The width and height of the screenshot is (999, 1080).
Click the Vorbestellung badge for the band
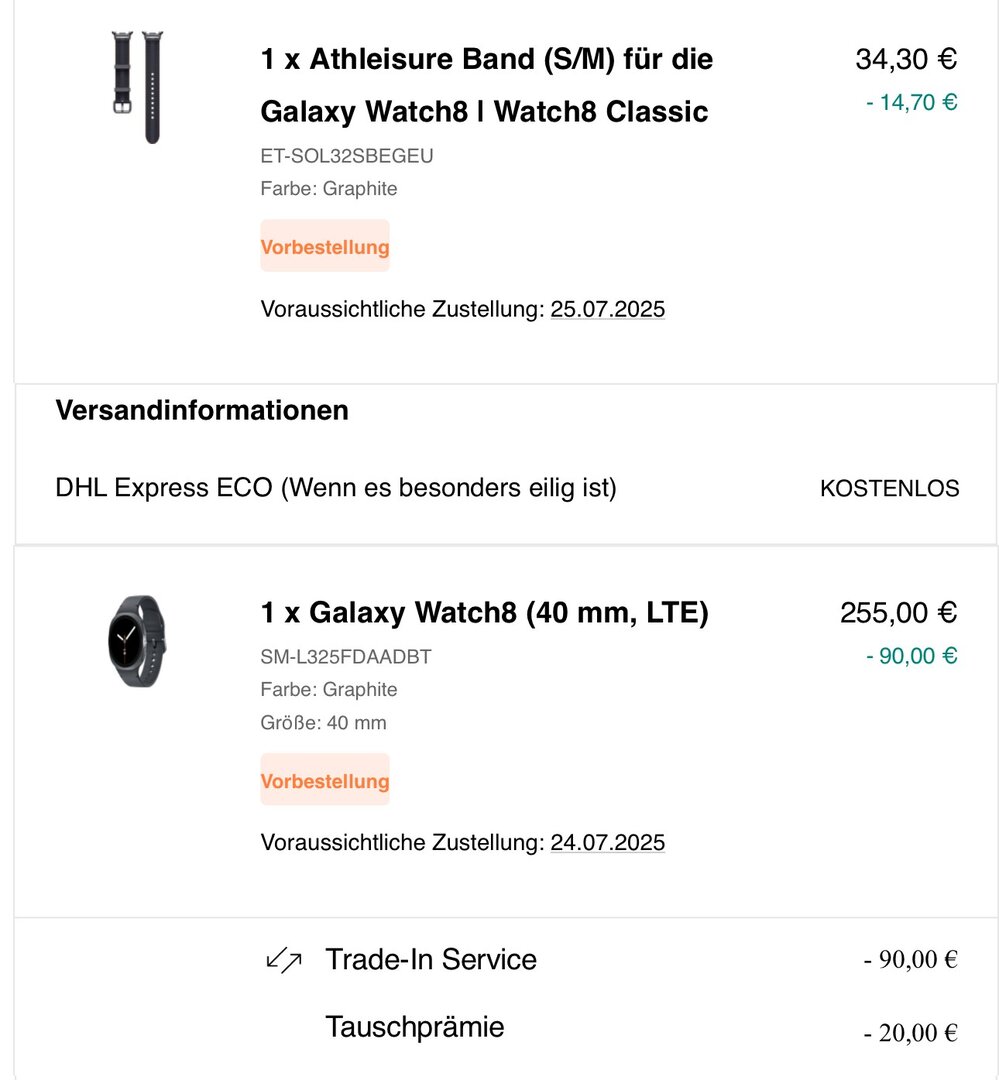(x=325, y=246)
